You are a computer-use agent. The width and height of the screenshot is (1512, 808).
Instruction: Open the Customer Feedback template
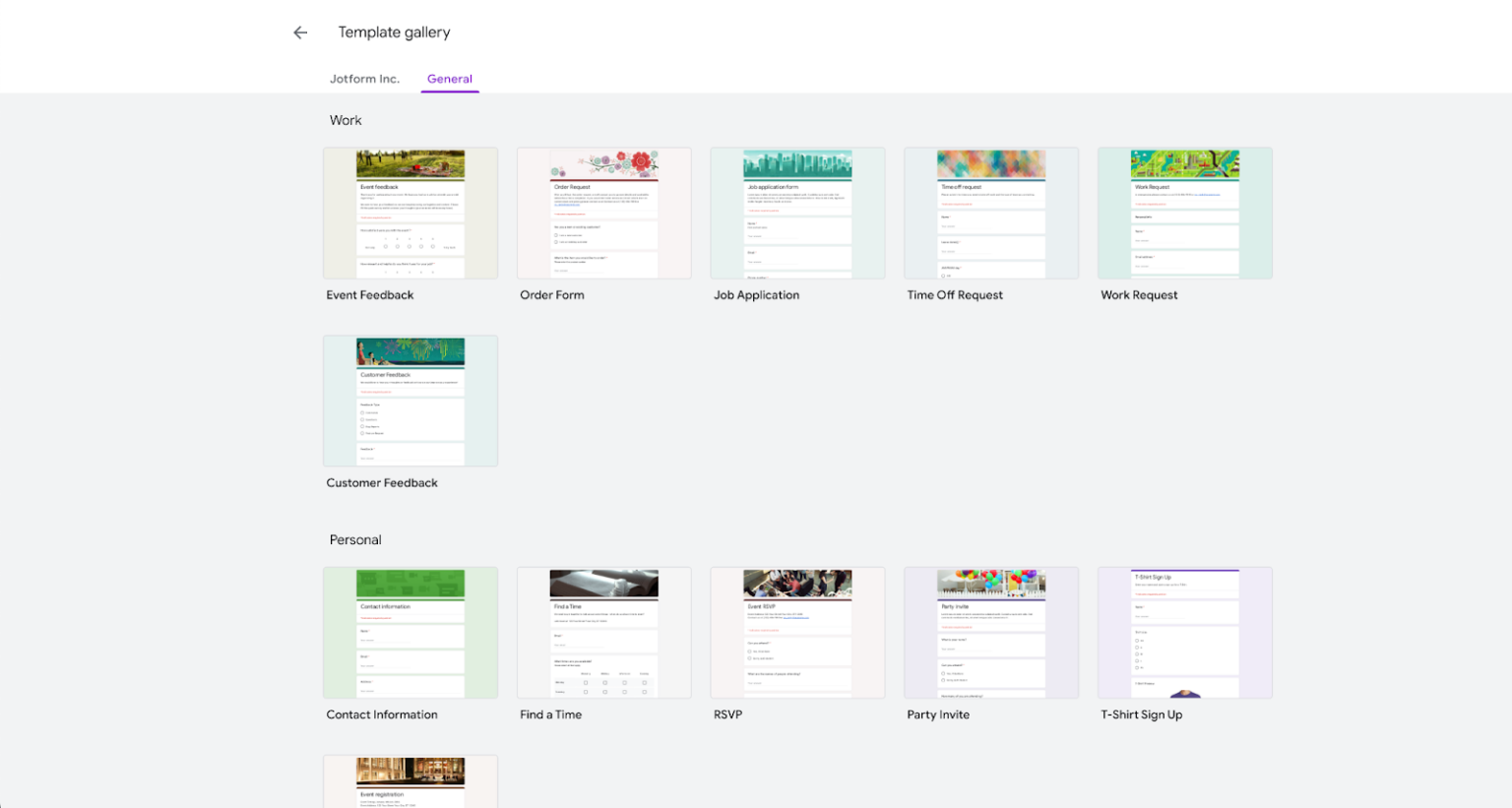tap(409, 401)
